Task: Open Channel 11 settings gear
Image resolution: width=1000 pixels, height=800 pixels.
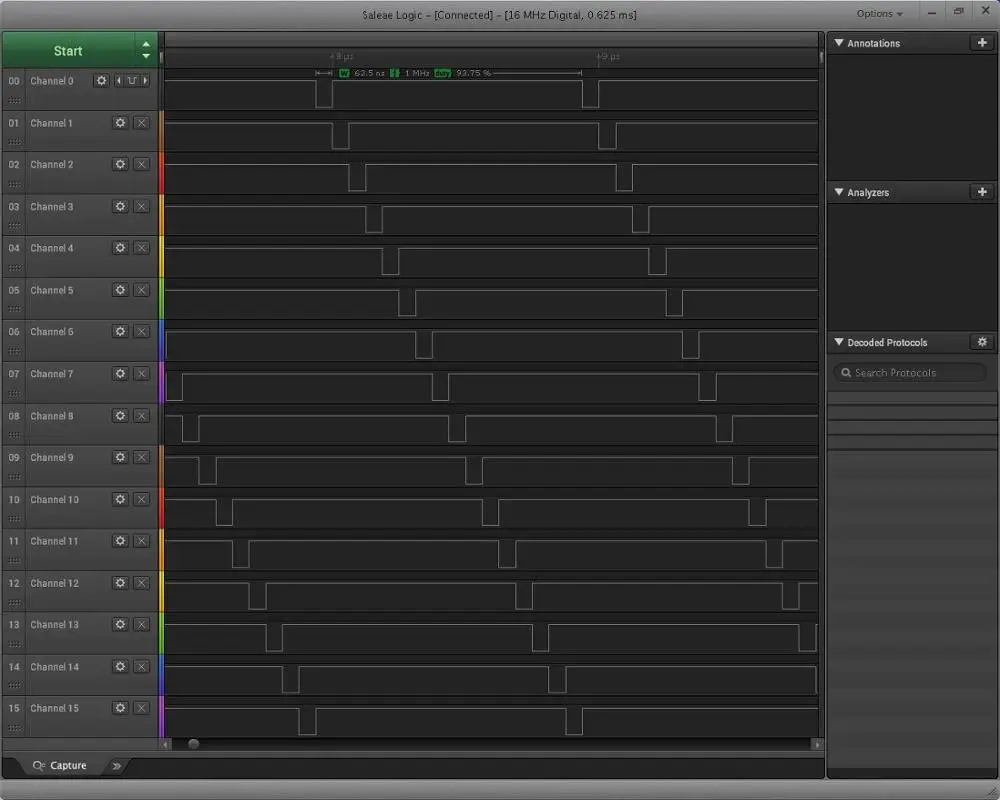Action: tap(120, 540)
